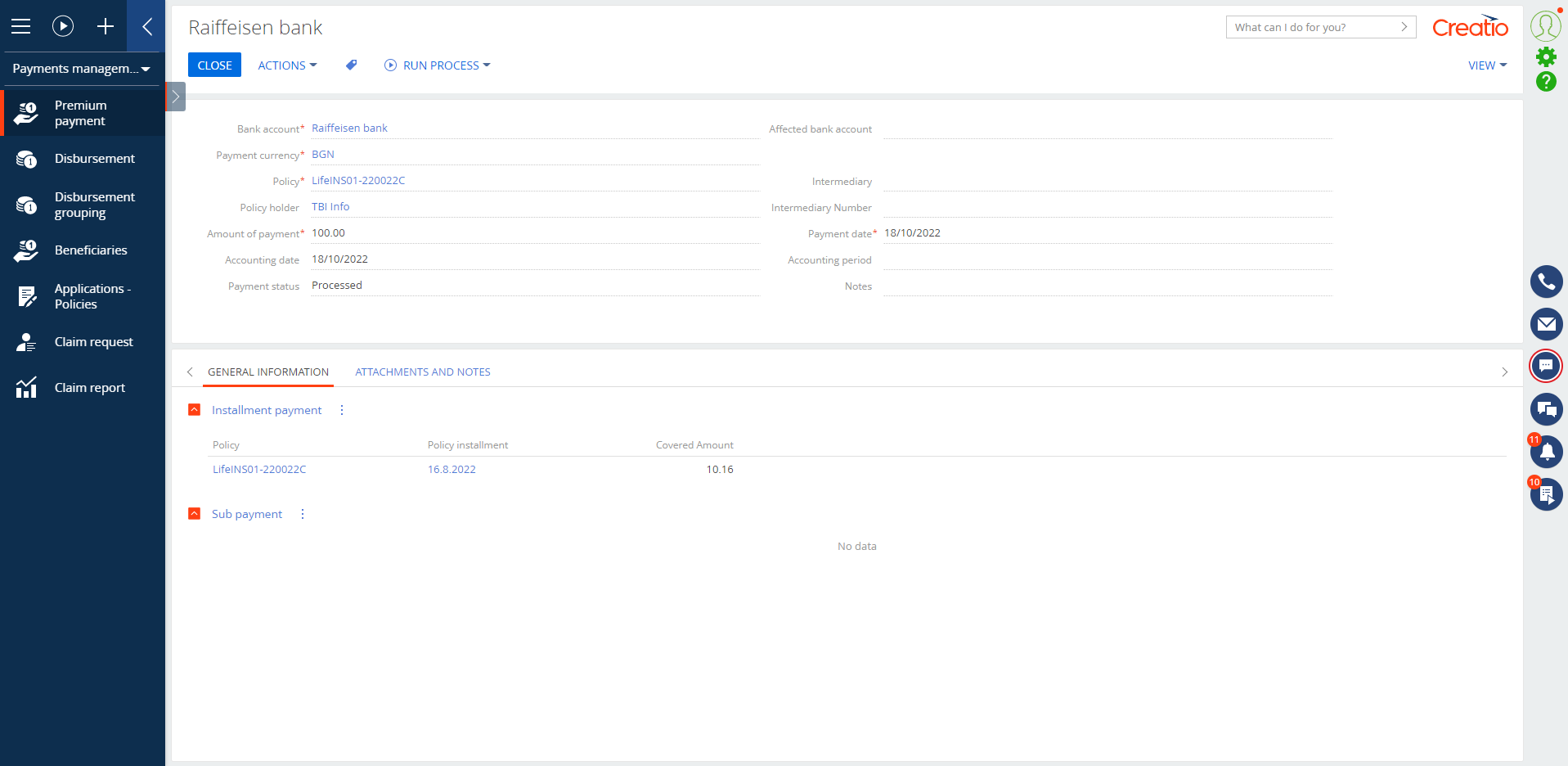Viewport: 1568px width, 766px height.
Task: Click the CLOSE button
Action: click(214, 65)
